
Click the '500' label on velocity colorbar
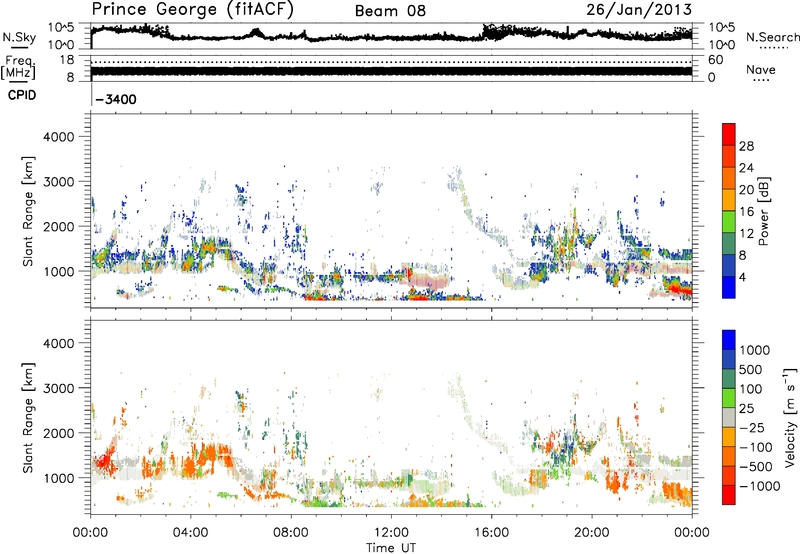coord(751,370)
